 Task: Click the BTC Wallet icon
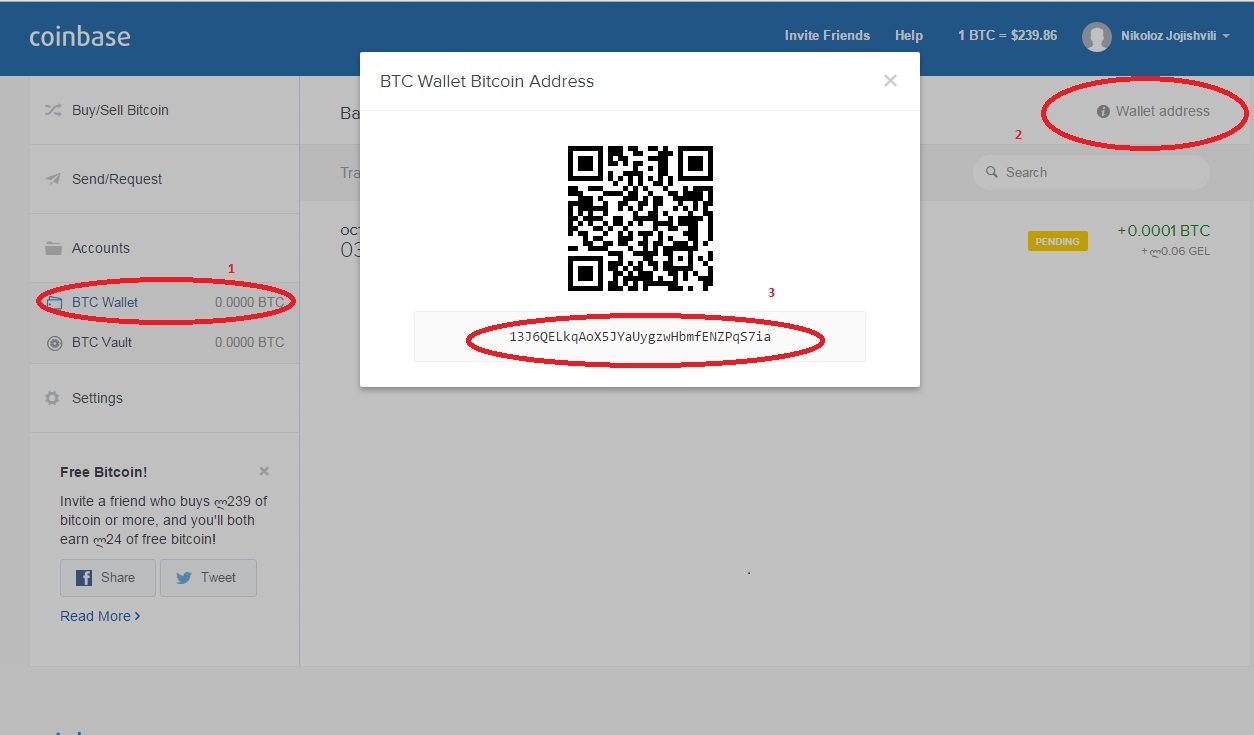click(x=55, y=302)
